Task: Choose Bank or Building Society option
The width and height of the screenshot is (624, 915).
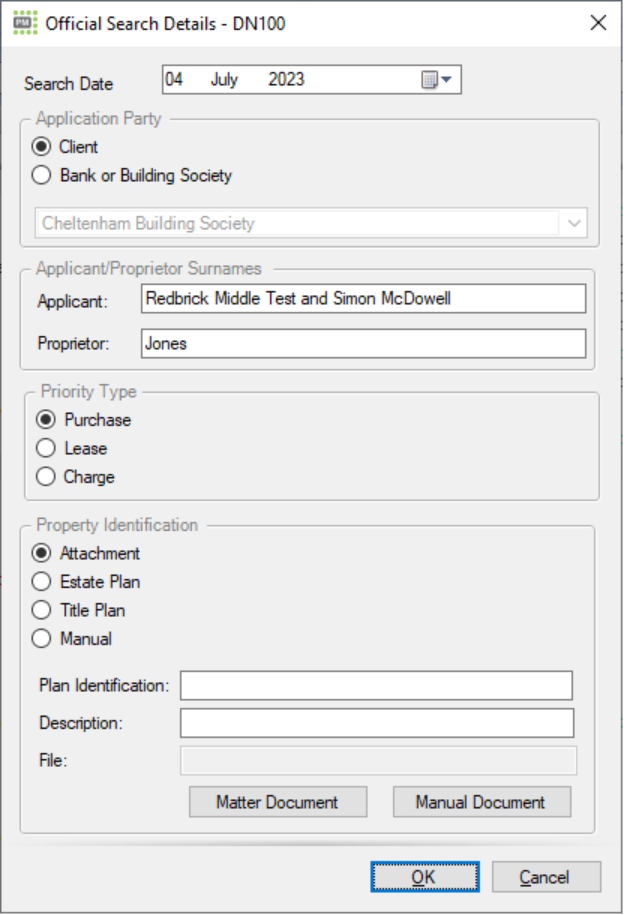Action: (41, 174)
